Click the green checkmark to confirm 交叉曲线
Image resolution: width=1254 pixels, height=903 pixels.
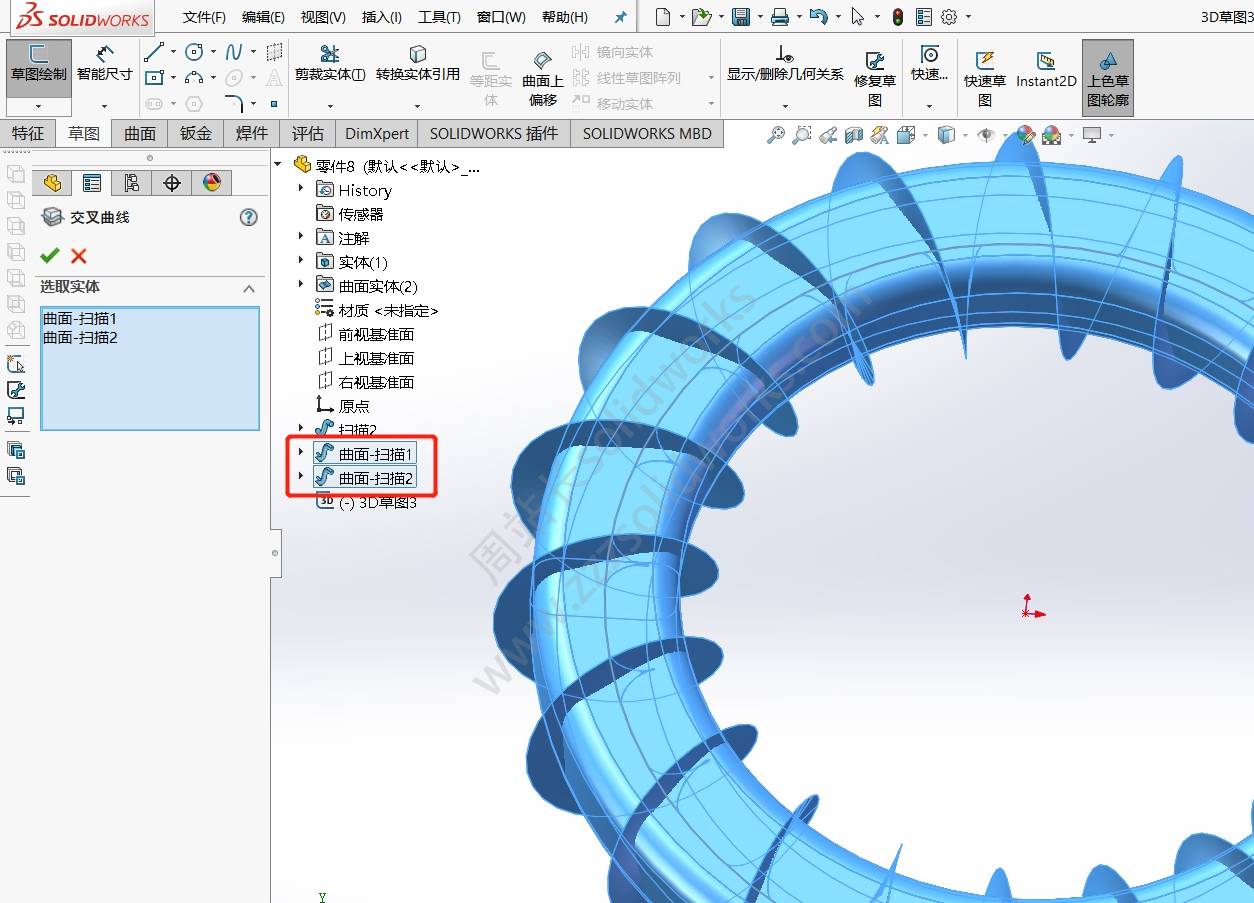coord(50,256)
